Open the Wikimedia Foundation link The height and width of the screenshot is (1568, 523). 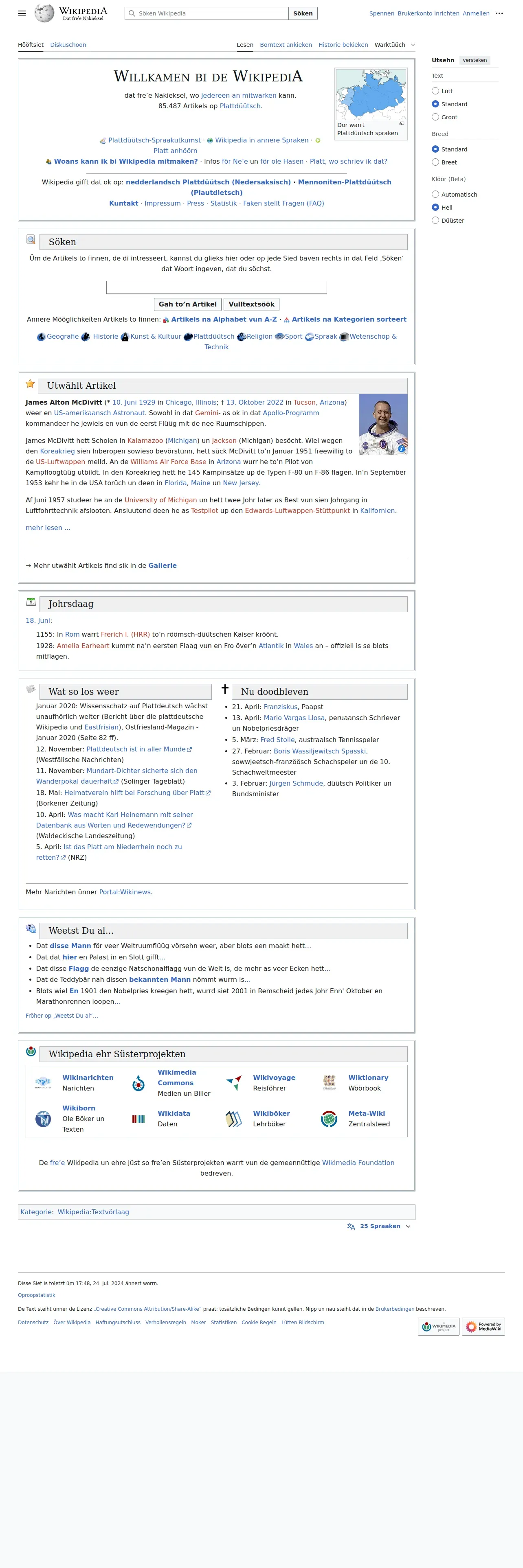[x=358, y=1163]
